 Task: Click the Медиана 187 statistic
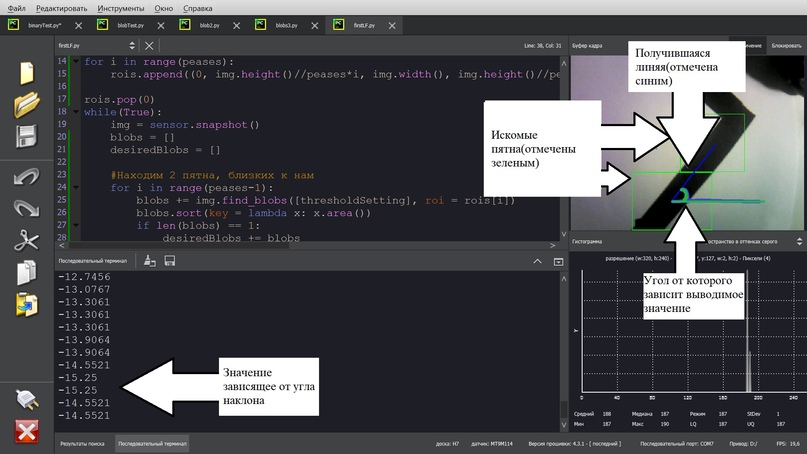click(x=650, y=414)
